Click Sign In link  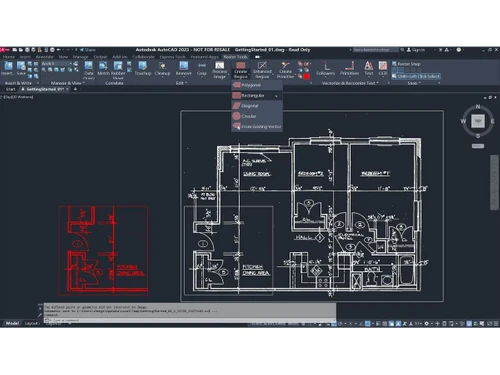pos(418,50)
